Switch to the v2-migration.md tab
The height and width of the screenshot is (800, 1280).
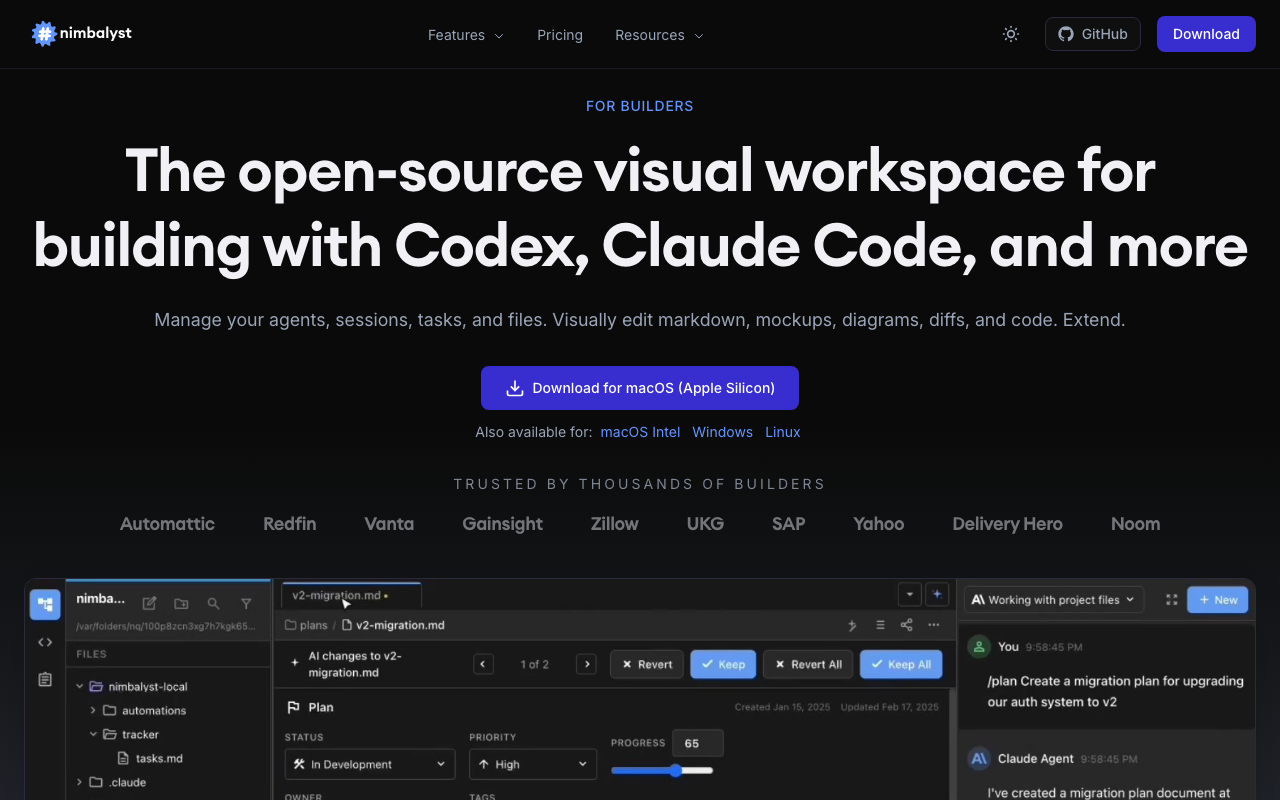pos(351,595)
